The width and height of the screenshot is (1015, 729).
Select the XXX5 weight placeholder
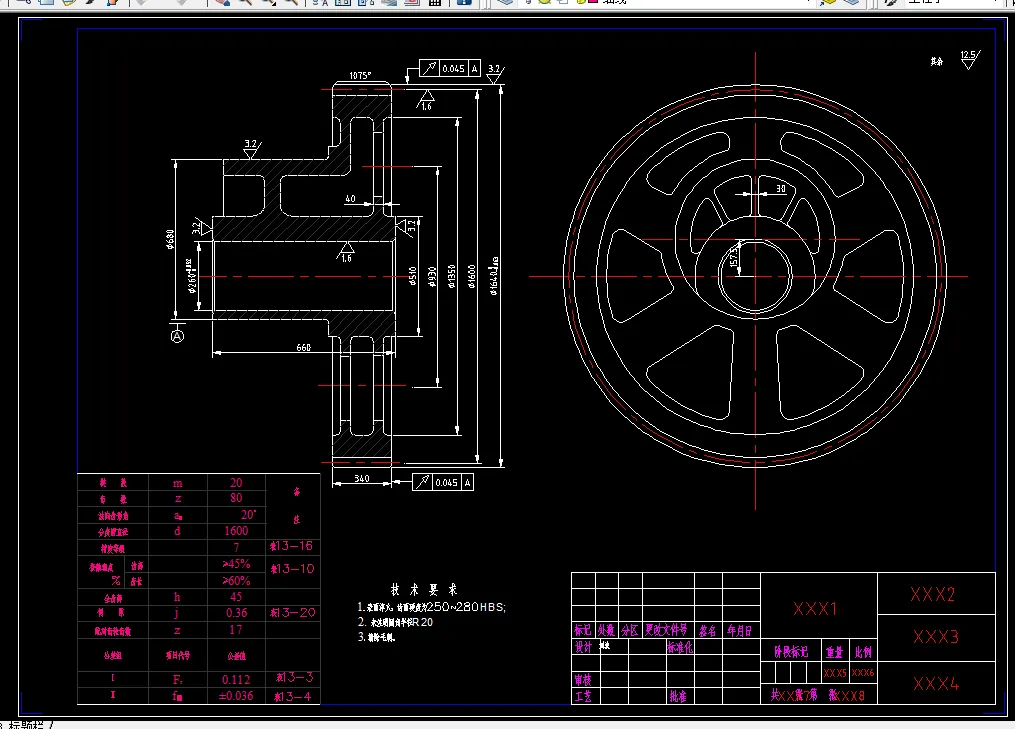pyautogui.click(x=835, y=673)
